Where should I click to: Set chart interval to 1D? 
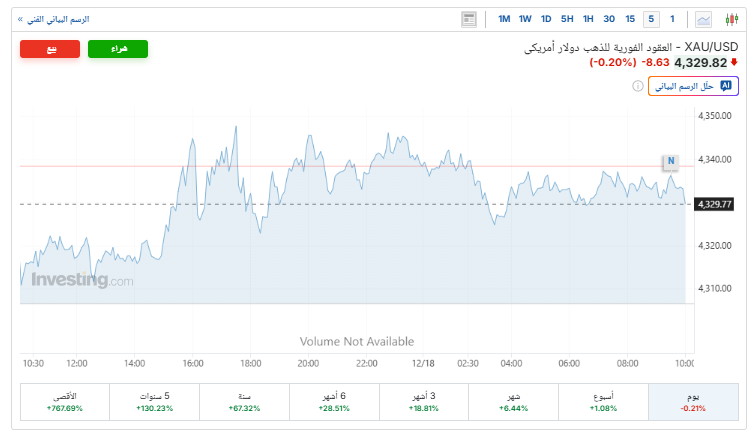(546, 19)
